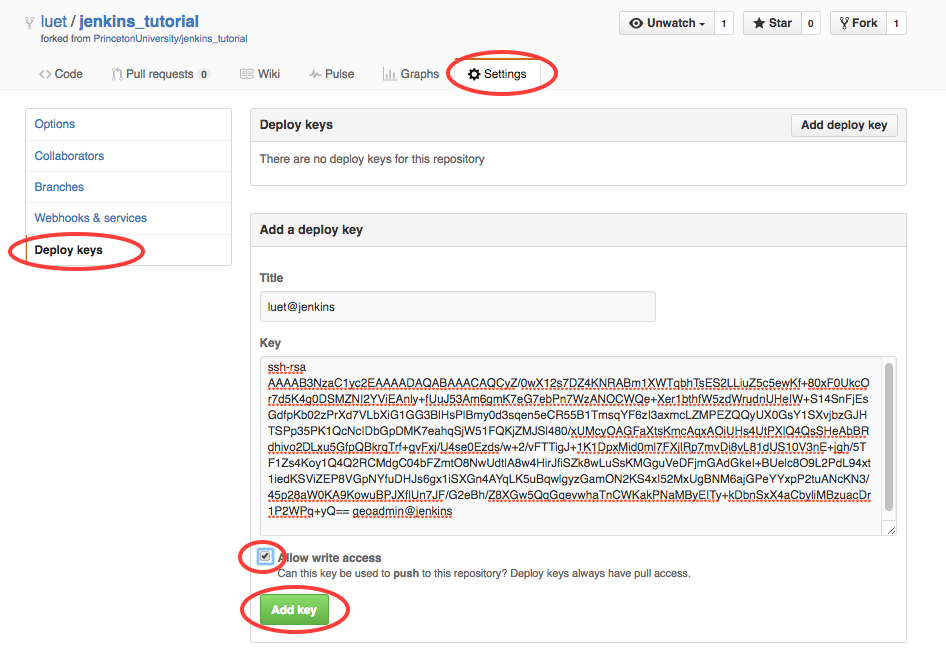Click the 'Add a deploy key' heading
Viewport: 946px width, 659px height.
pos(311,229)
